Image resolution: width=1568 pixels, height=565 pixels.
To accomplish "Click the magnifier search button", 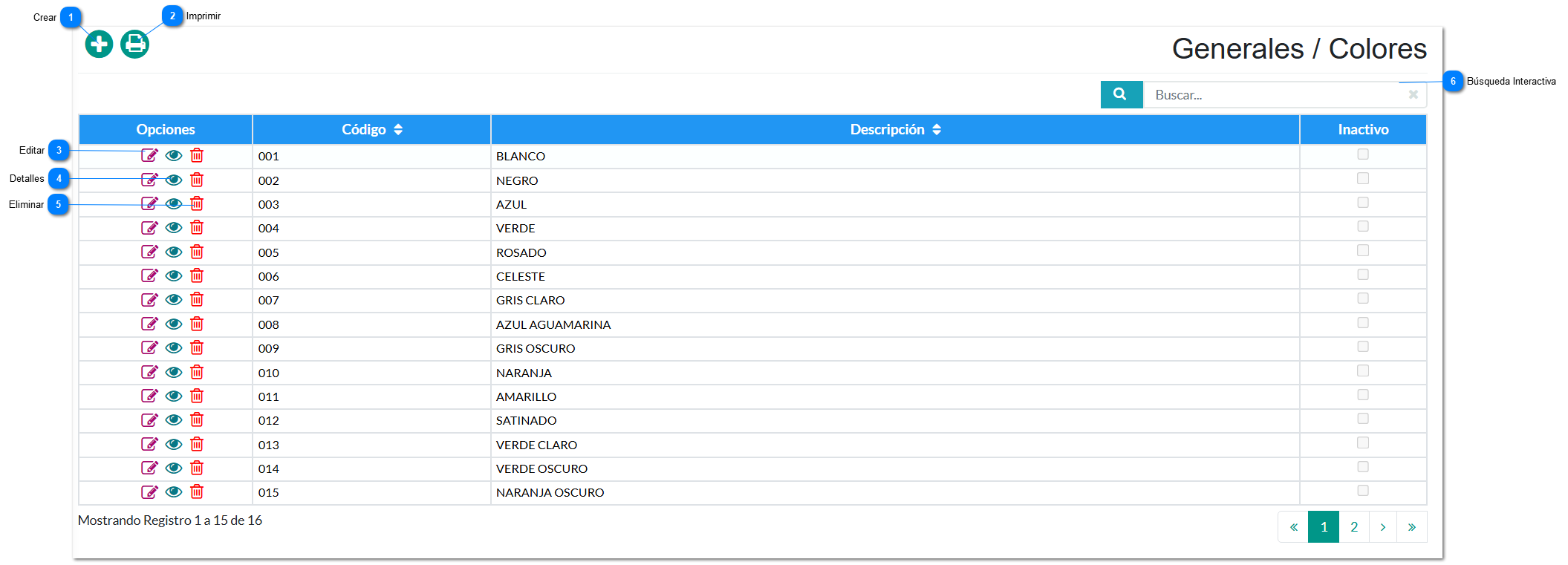I will [1120, 95].
